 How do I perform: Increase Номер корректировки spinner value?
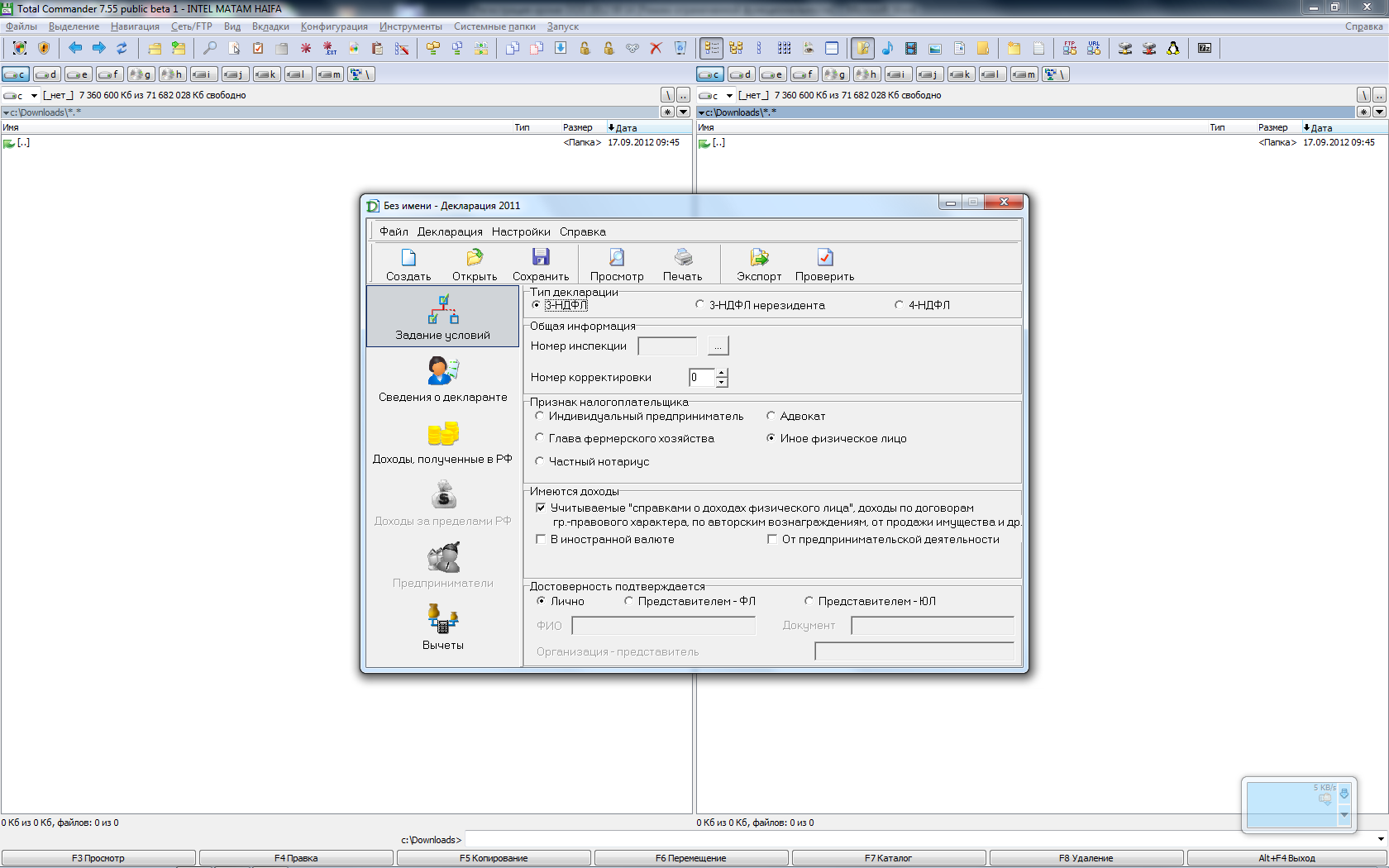[x=722, y=373]
